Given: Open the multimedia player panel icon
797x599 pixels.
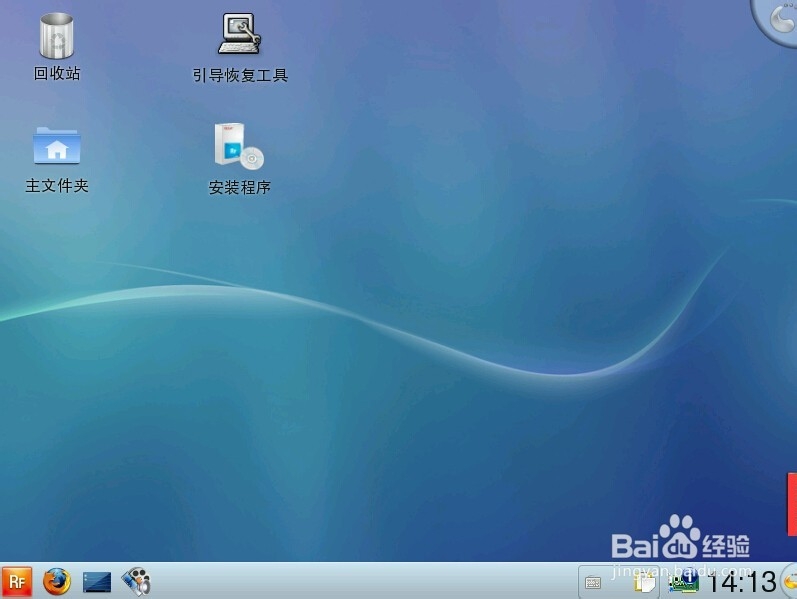Looking at the screenshot, I should pos(136,581).
